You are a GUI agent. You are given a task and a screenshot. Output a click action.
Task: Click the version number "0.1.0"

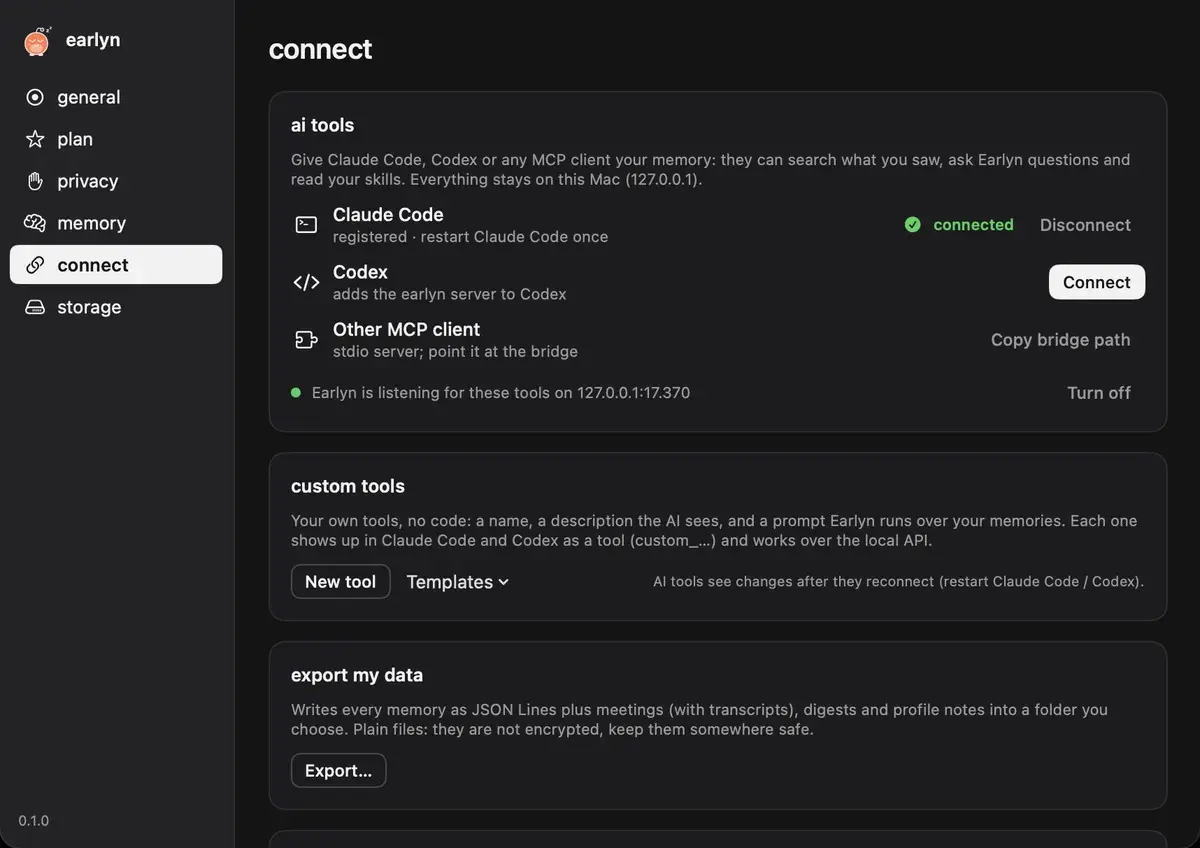[34, 821]
